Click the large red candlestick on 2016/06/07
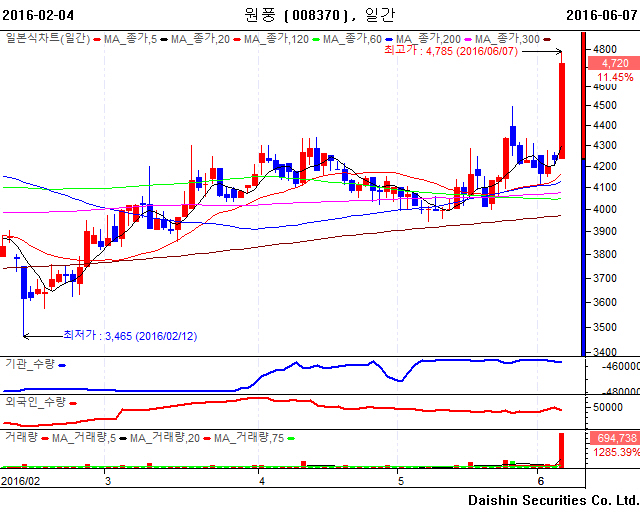Screen dimensions: 640x512 click(562, 111)
